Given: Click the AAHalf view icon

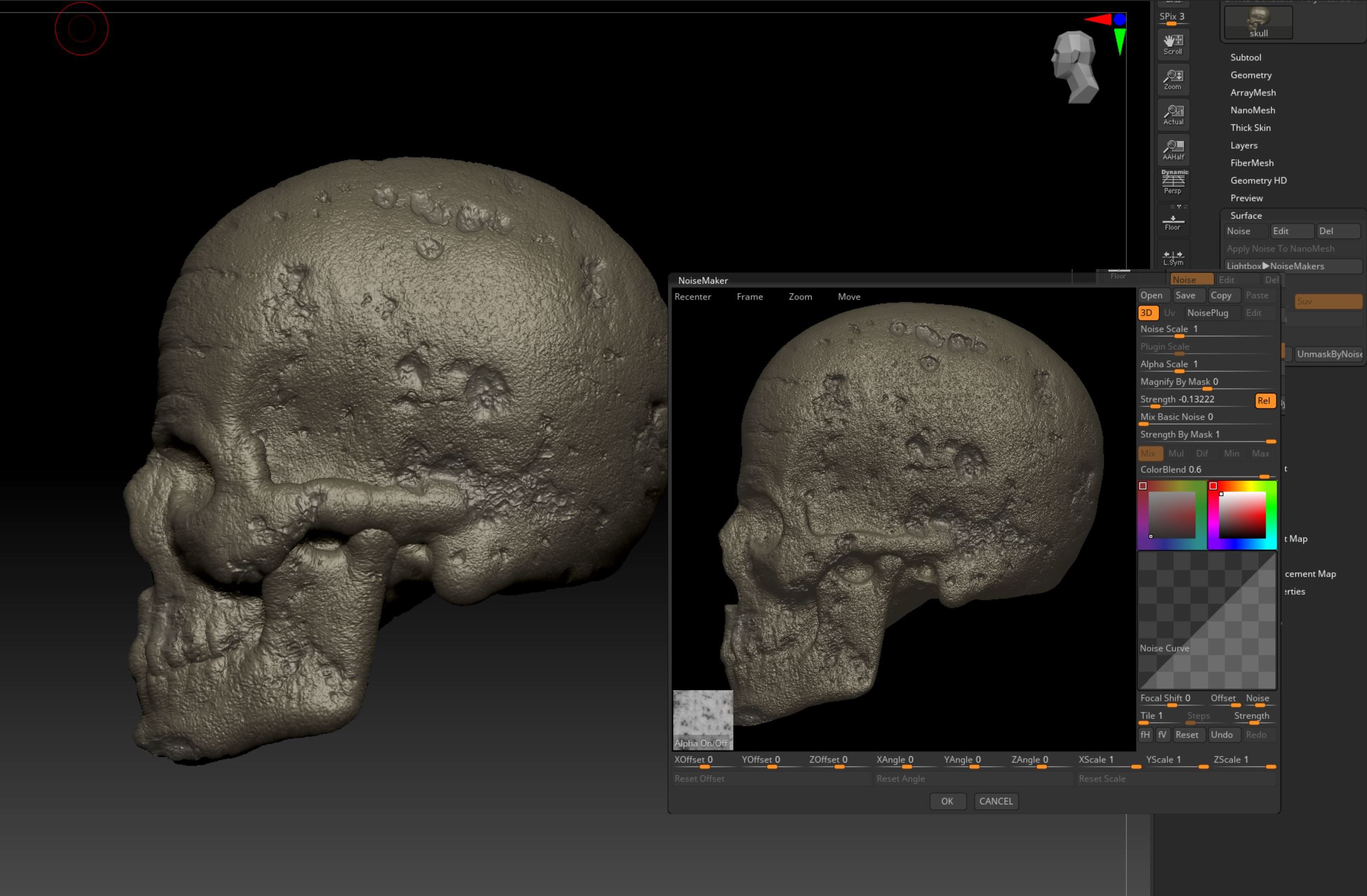Looking at the screenshot, I should click(1173, 149).
